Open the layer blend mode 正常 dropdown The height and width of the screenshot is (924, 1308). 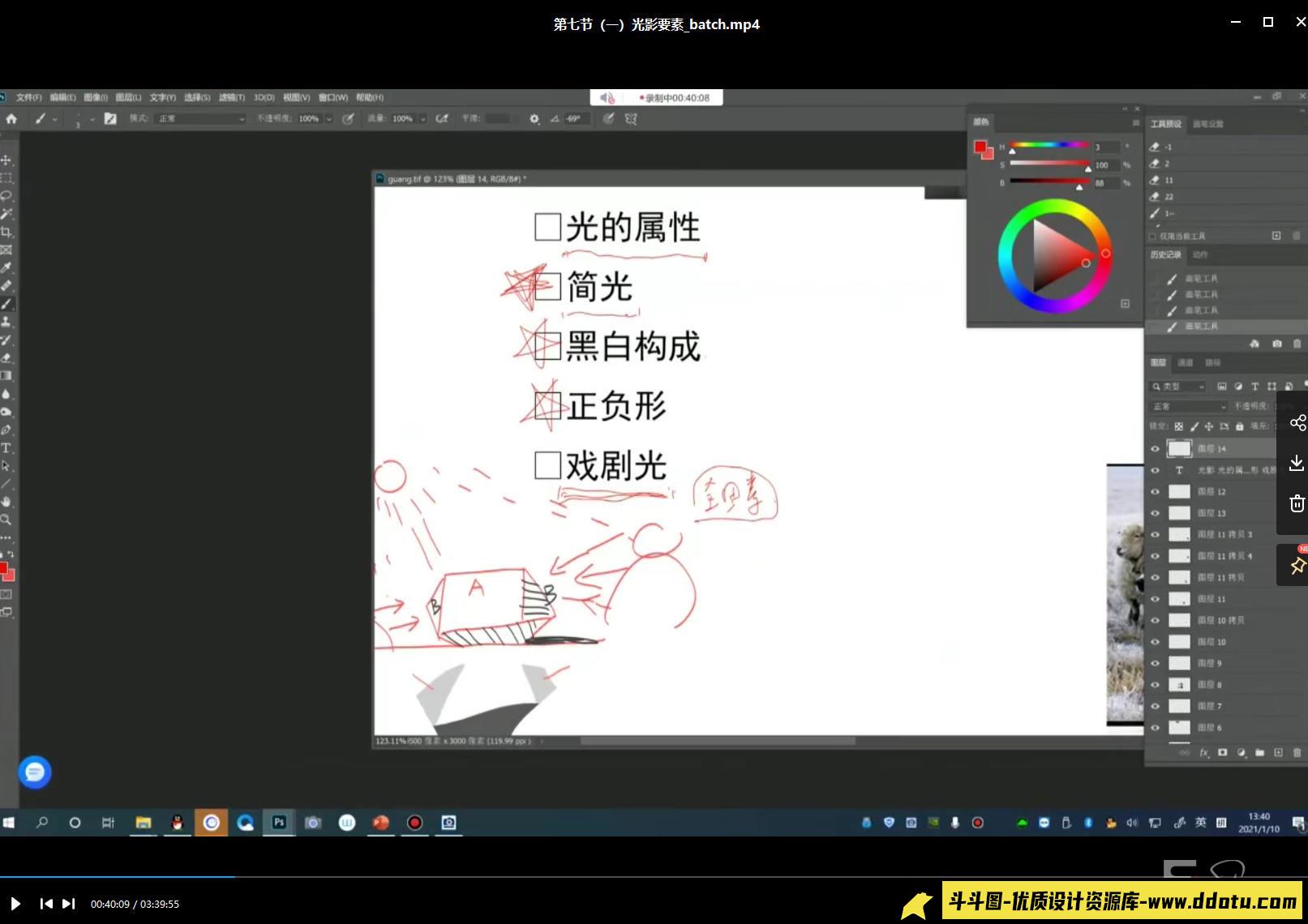(x=1190, y=406)
